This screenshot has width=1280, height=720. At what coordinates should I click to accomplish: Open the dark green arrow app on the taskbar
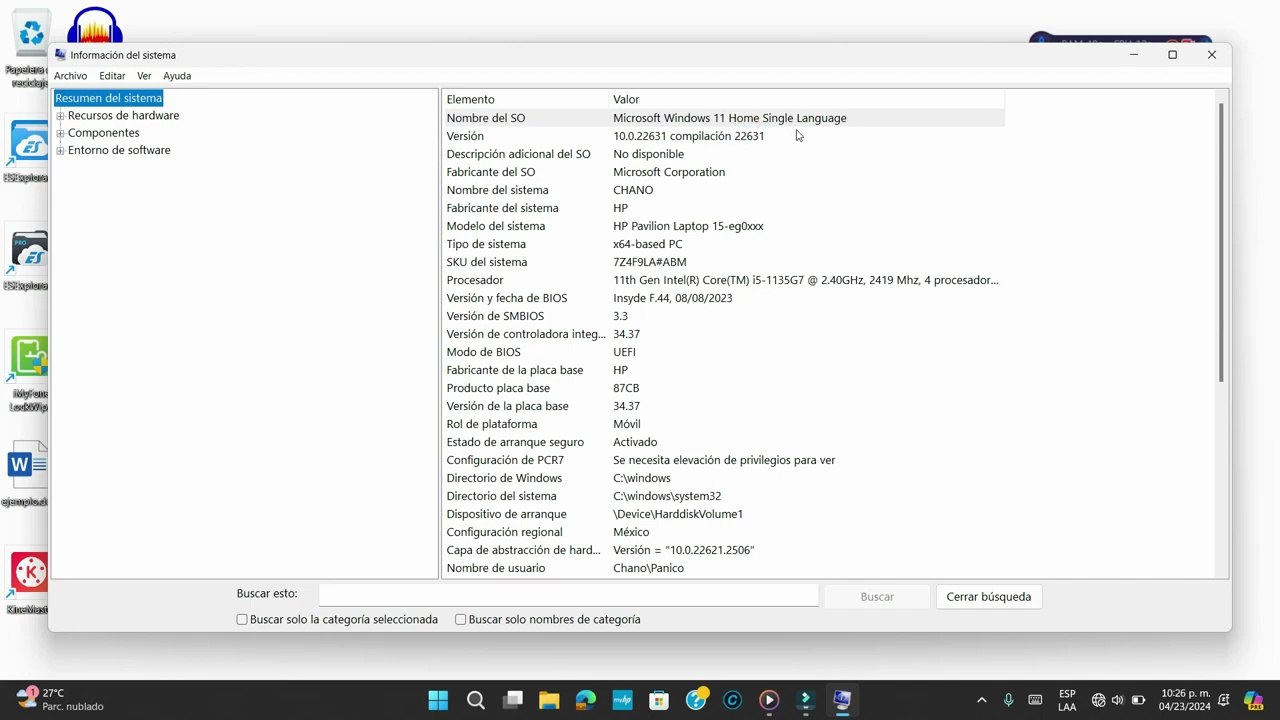click(x=806, y=700)
